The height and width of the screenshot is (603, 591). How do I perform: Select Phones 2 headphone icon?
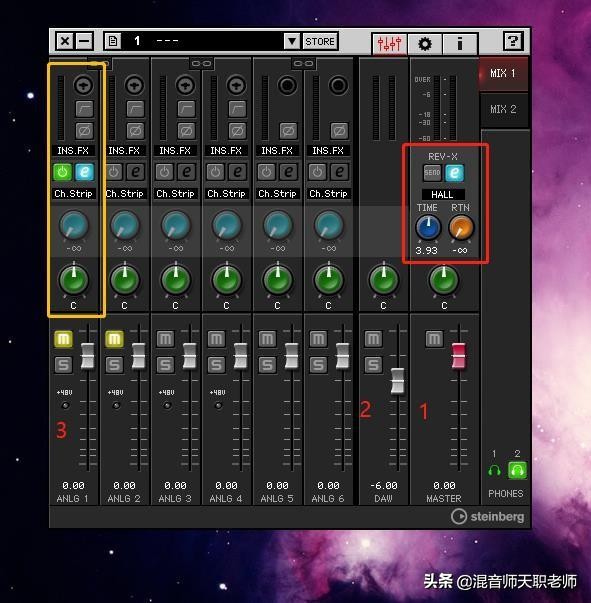click(517, 470)
